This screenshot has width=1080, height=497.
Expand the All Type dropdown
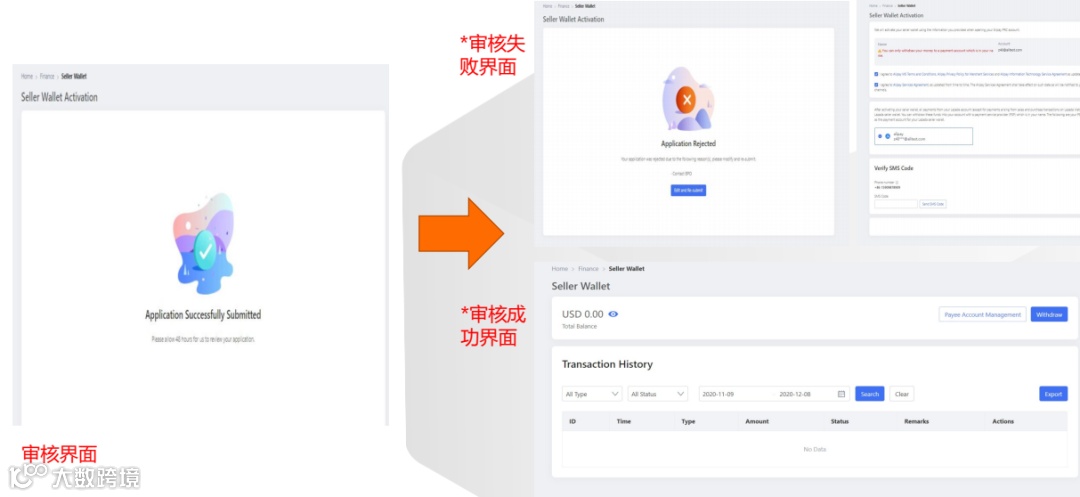[592, 394]
